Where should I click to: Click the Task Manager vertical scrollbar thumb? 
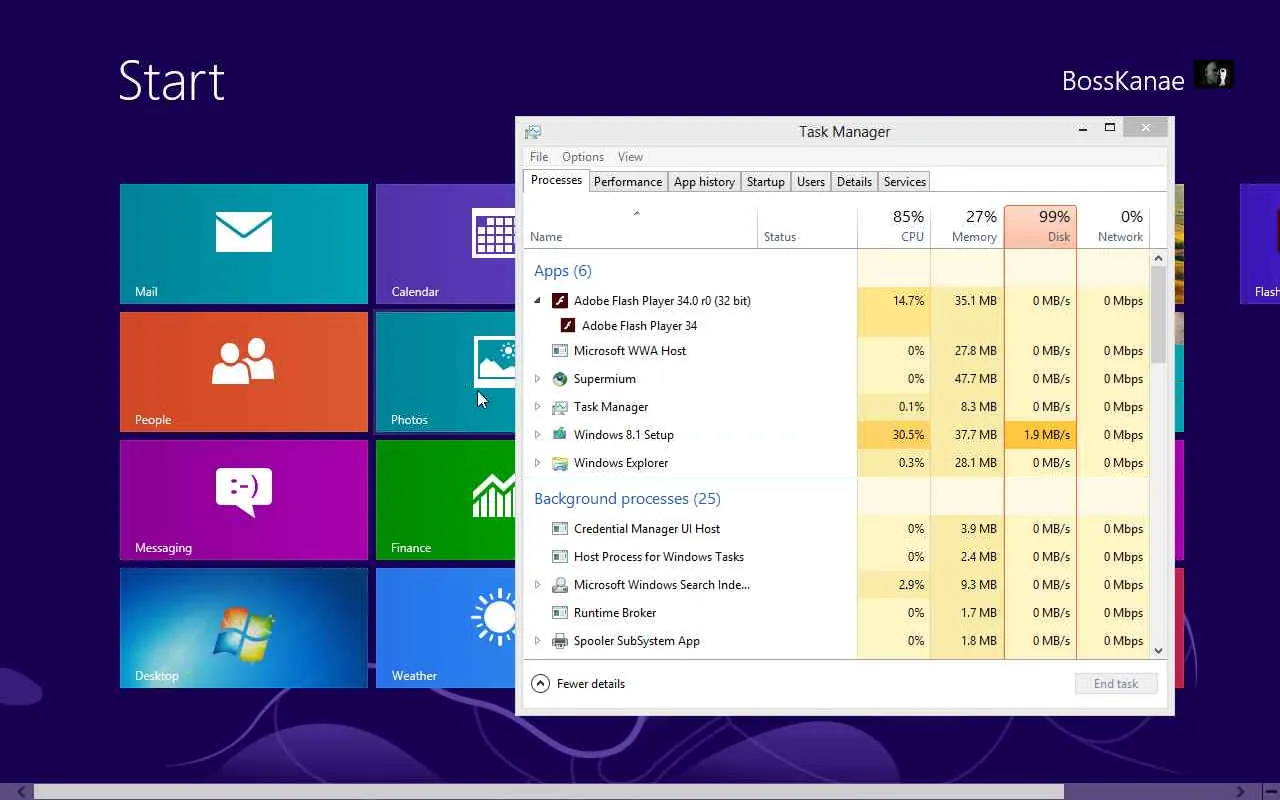(1159, 314)
